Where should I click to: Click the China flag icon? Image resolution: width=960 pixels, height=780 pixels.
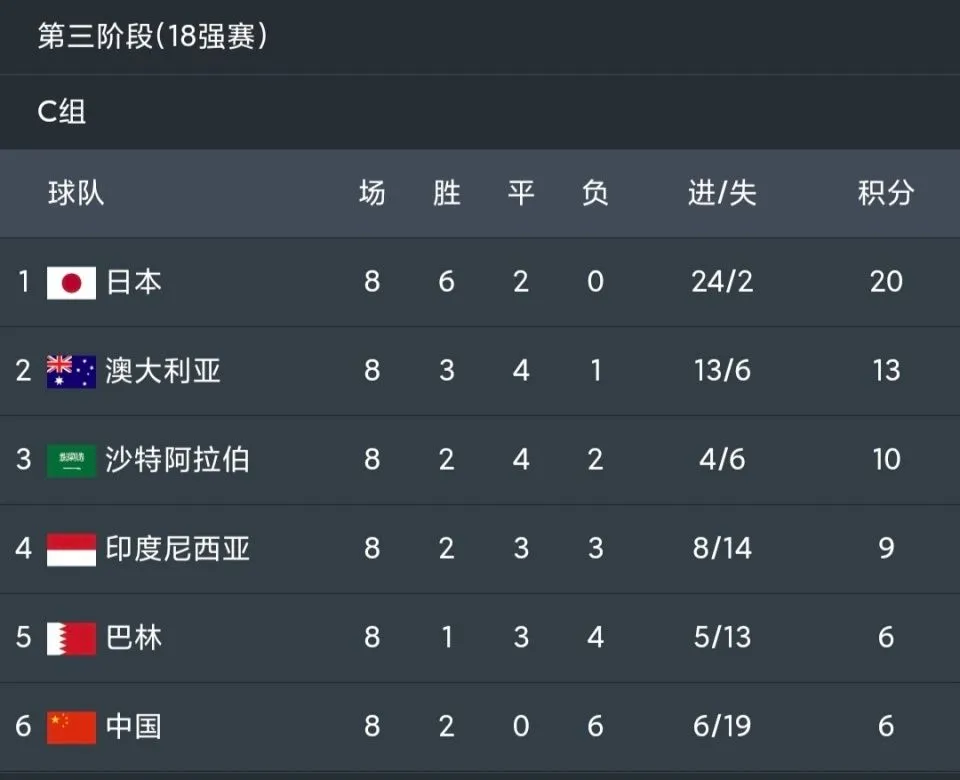71,727
